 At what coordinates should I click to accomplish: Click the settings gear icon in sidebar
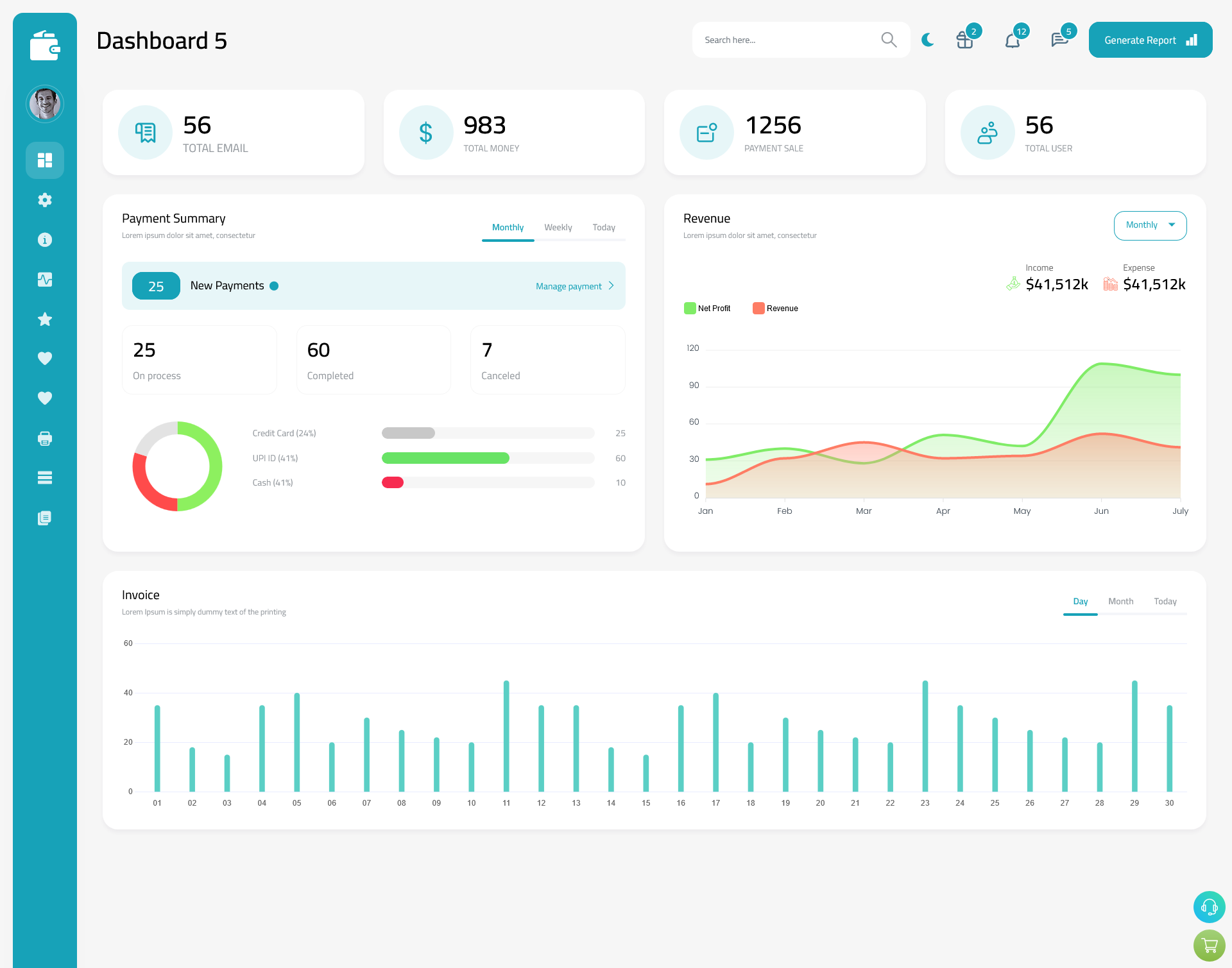(x=44, y=200)
